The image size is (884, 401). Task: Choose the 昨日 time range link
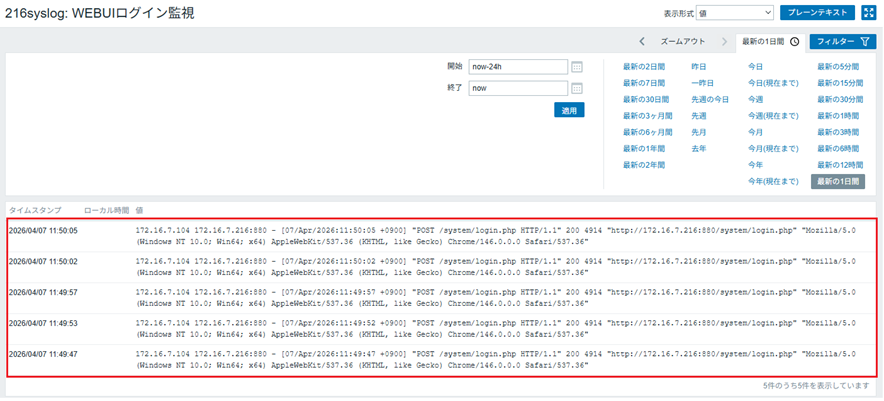(x=698, y=67)
